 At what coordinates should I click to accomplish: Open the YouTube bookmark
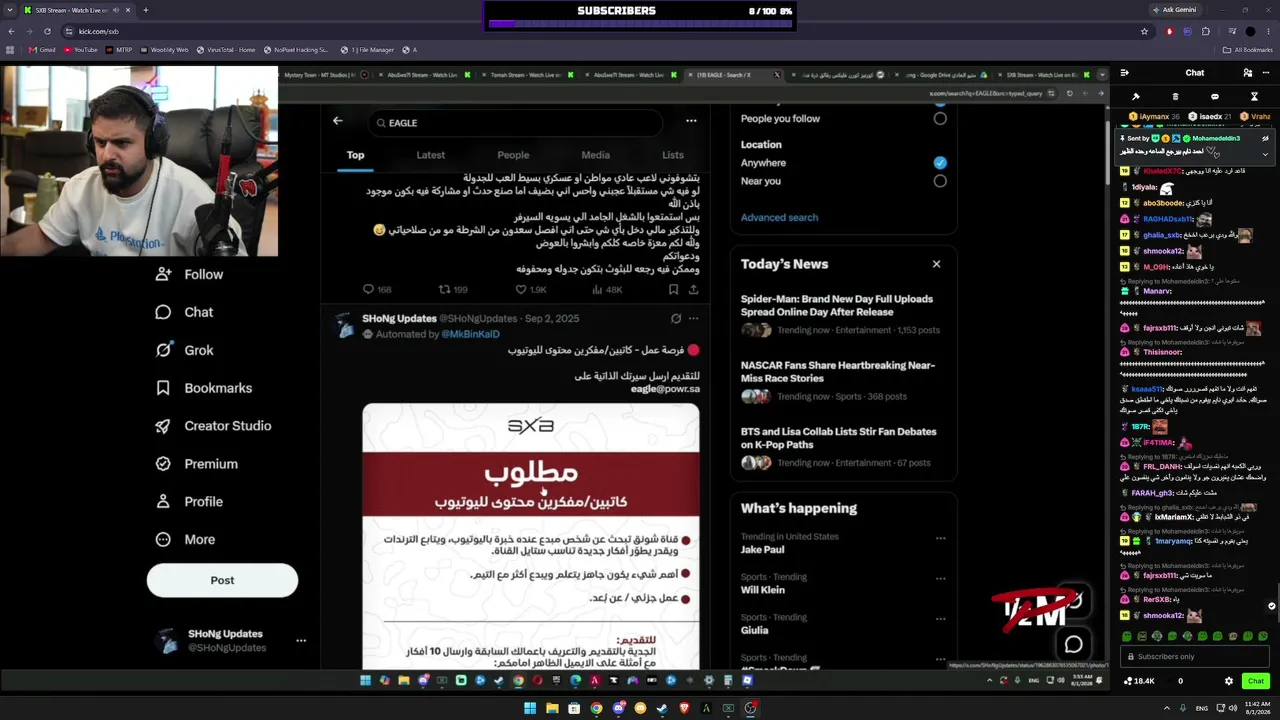pos(81,50)
